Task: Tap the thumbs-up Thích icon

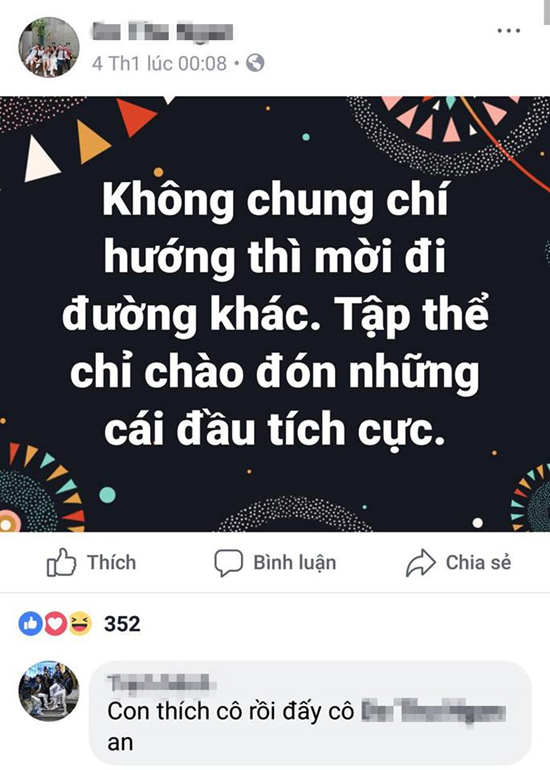Action: click(61, 562)
